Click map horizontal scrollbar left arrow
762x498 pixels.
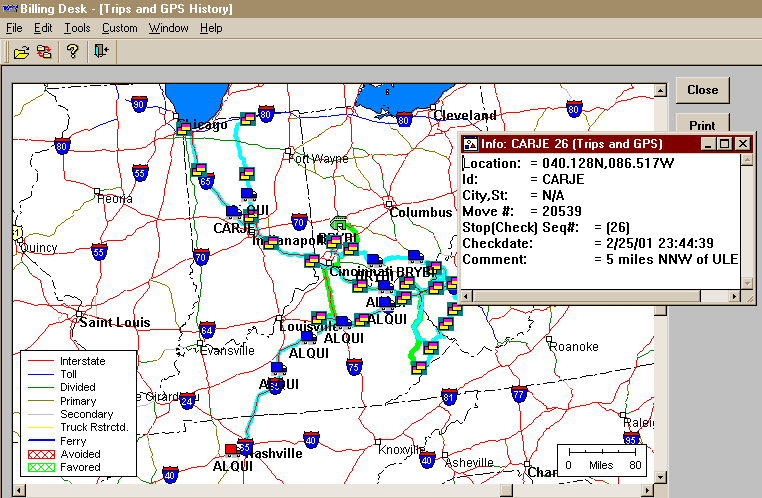[18, 490]
